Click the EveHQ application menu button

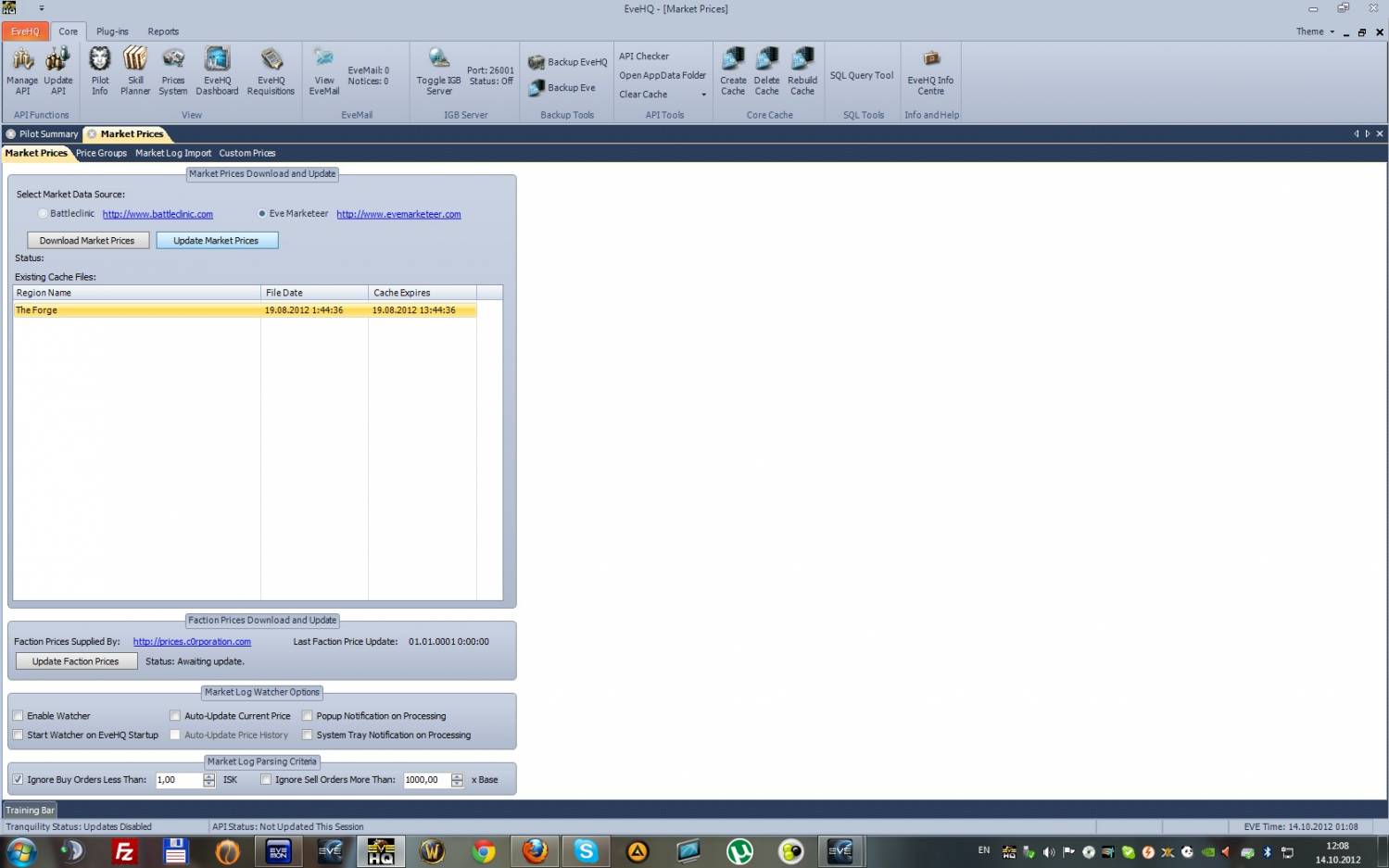pos(25,31)
